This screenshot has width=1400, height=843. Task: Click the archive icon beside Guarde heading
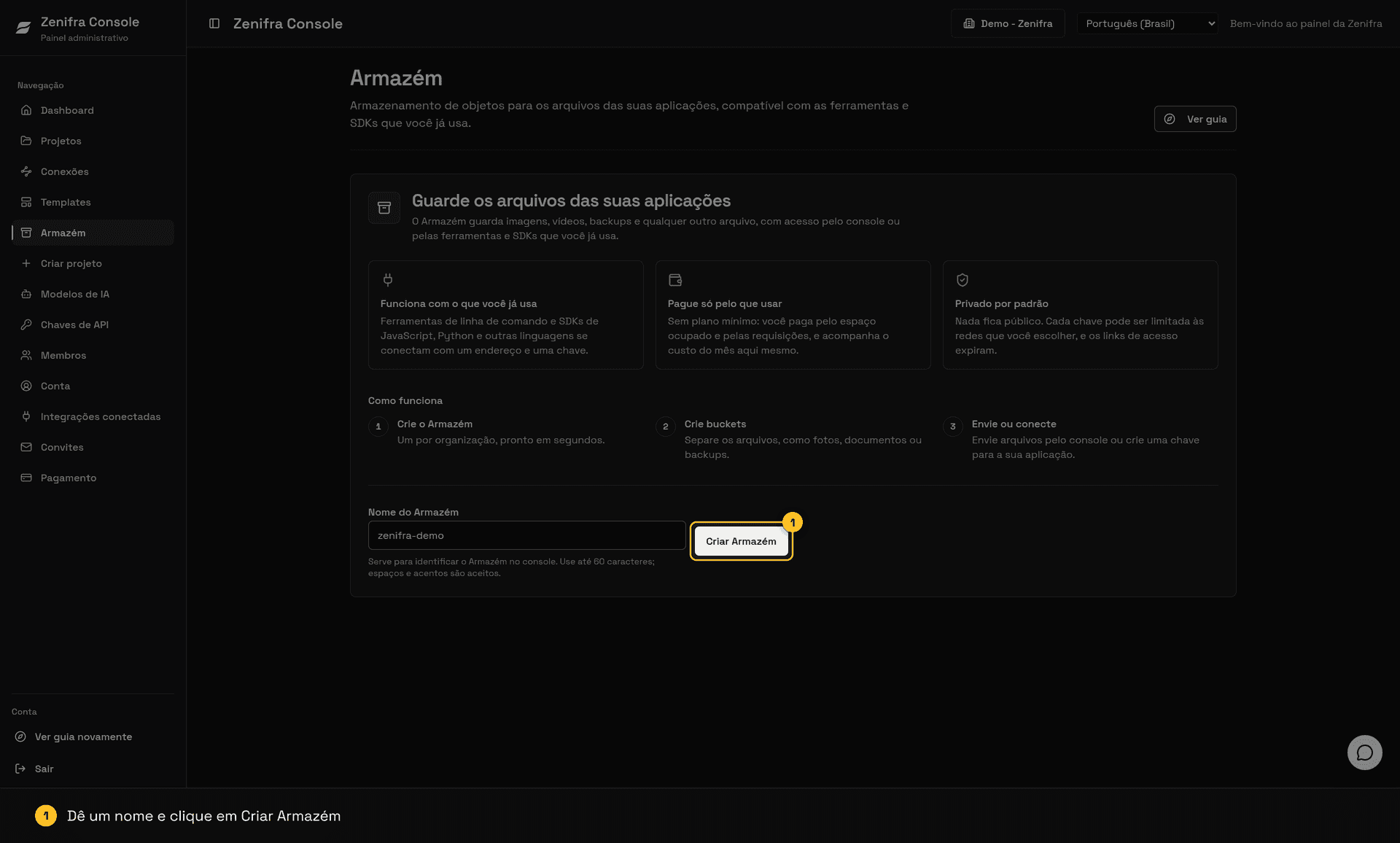[x=384, y=208]
